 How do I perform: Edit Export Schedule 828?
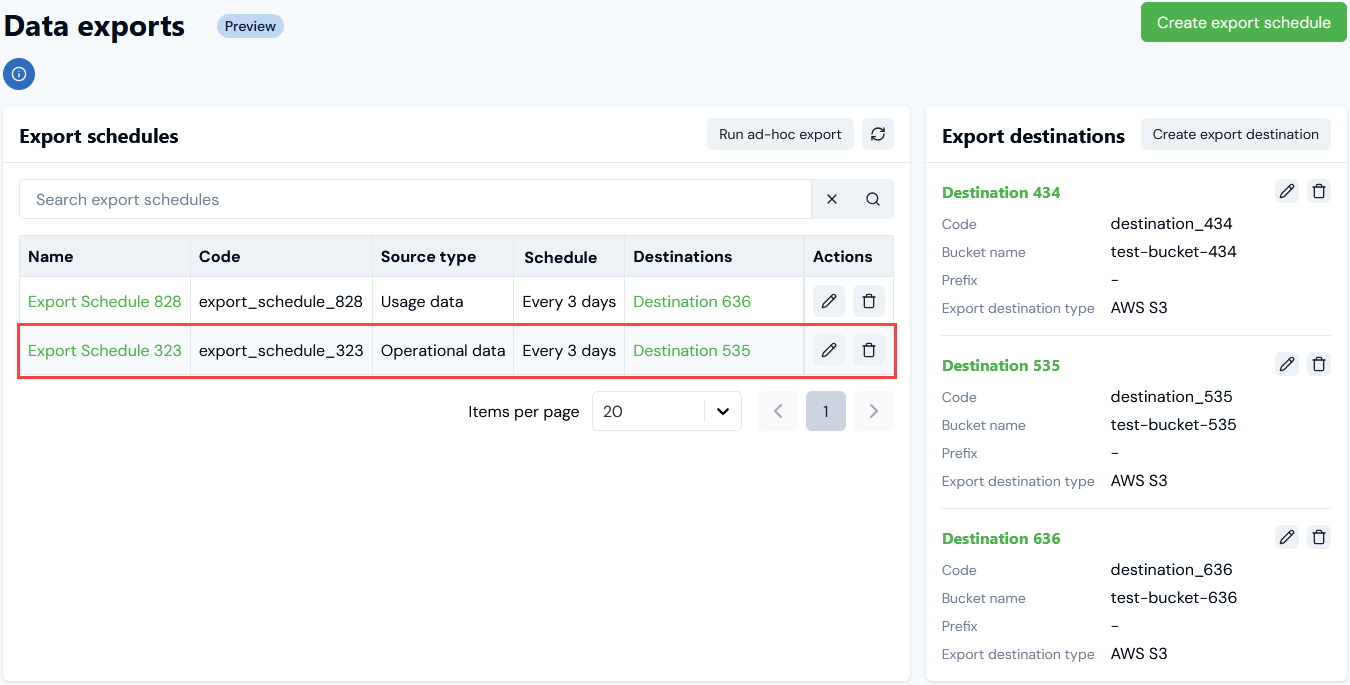coord(829,301)
